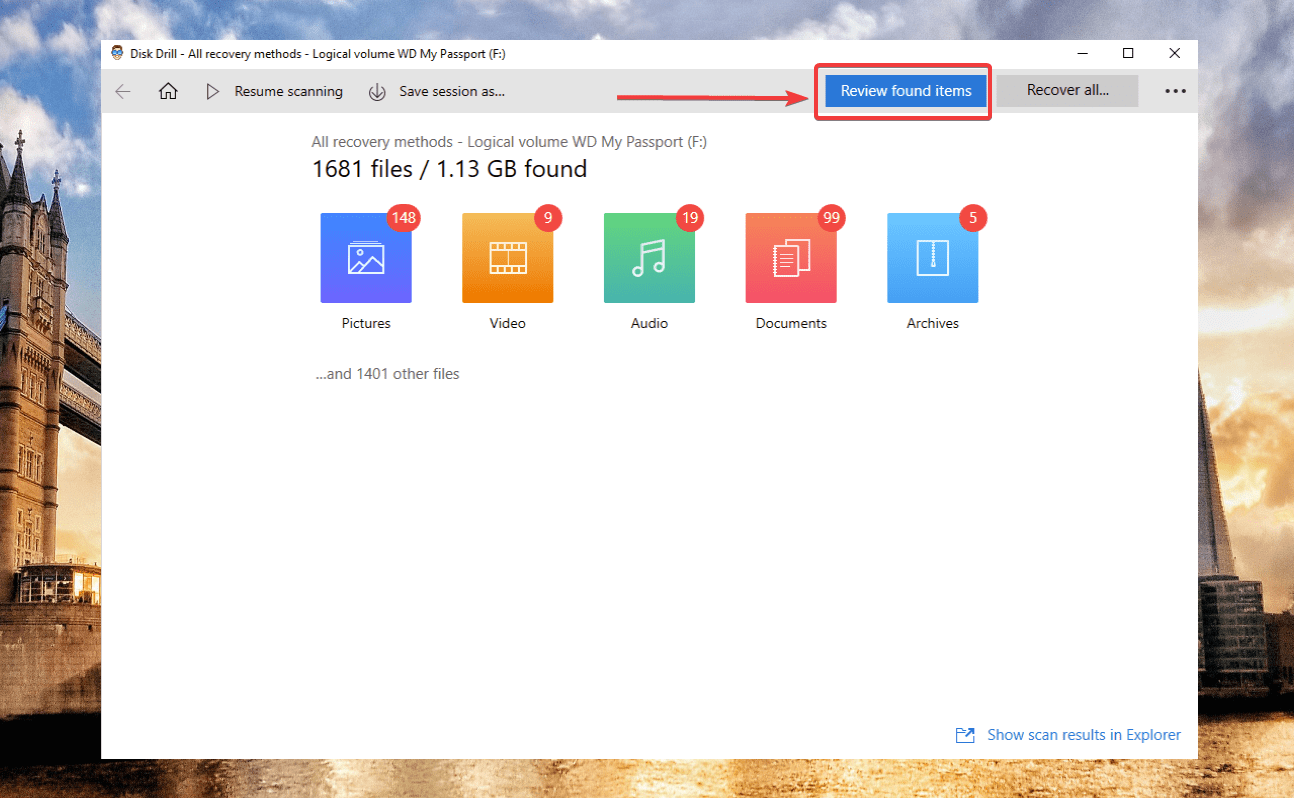The height and width of the screenshot is (798, 1294).
Task: Click the Recover all... button
Action: [1067, 90]
